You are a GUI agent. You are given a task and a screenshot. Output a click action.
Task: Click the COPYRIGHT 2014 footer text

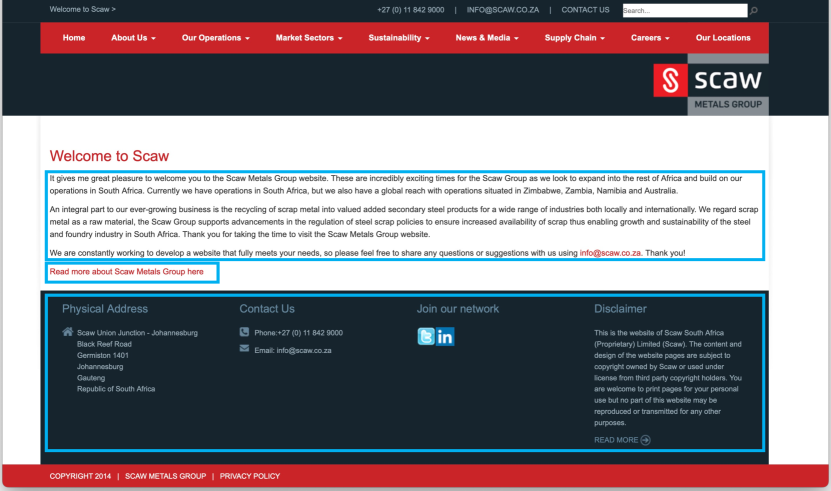80,476
